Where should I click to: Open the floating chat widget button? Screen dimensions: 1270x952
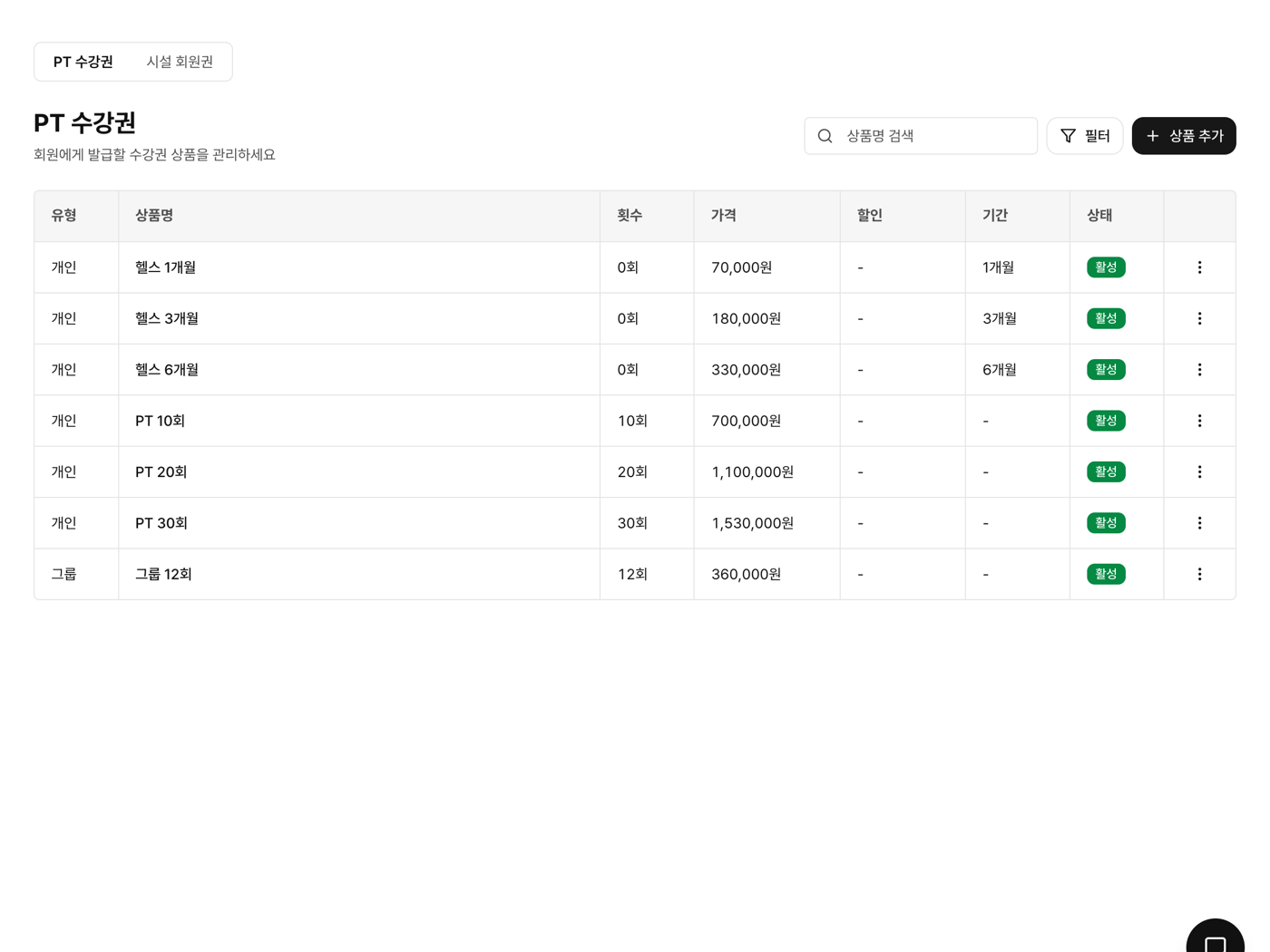(x=1215, y=938)
